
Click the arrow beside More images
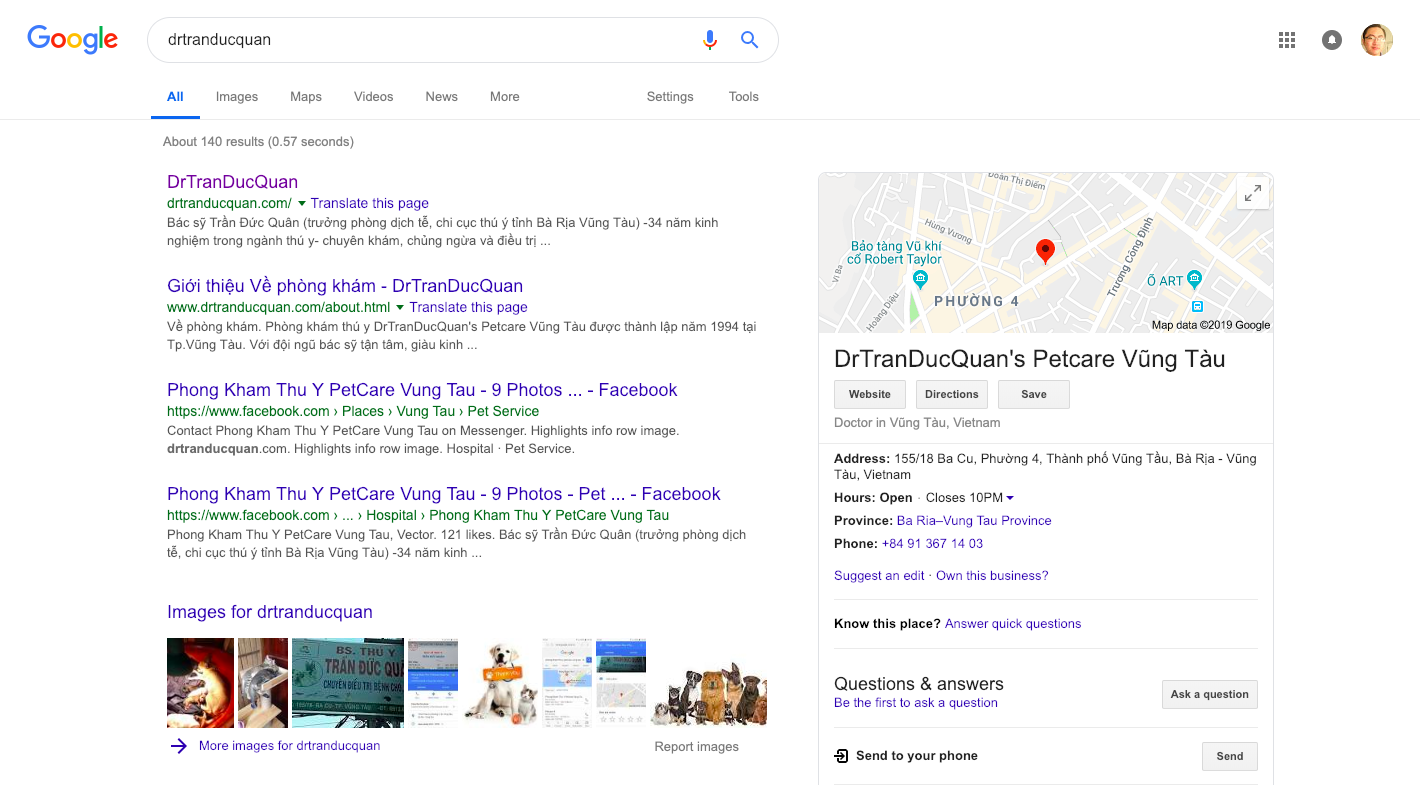coord(179,746)
